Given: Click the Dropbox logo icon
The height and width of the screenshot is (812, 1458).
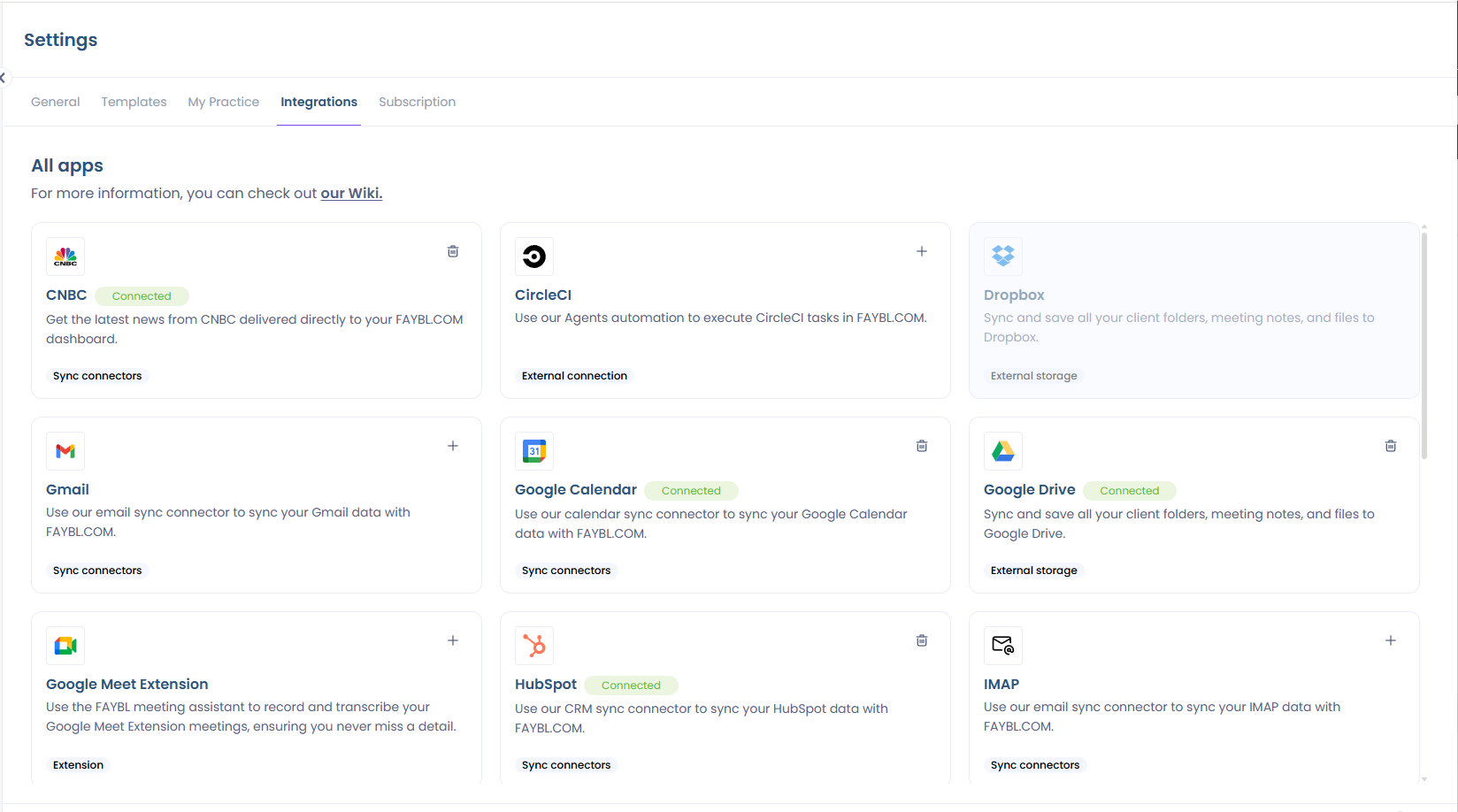Looking at the screenshot, I should (1002, 257).
